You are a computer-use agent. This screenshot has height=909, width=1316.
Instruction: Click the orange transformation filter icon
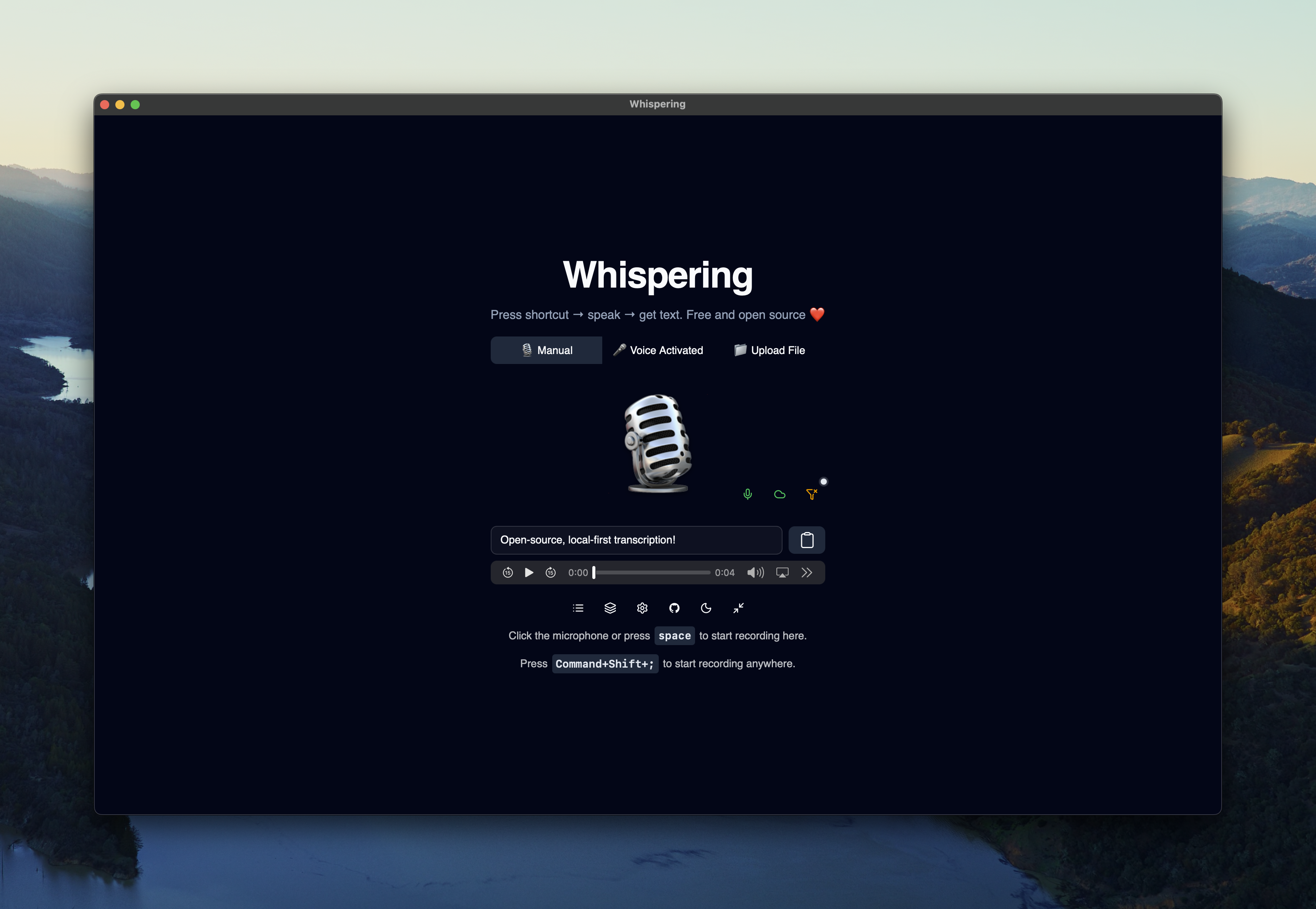coord(812,494)
